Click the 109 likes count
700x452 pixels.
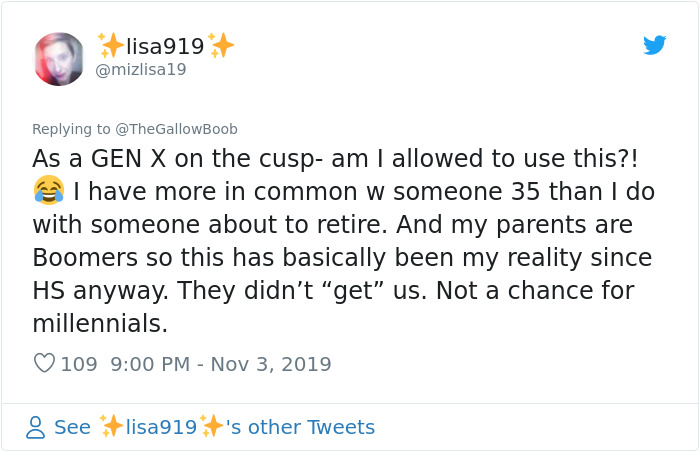click(x=79, y=364)
